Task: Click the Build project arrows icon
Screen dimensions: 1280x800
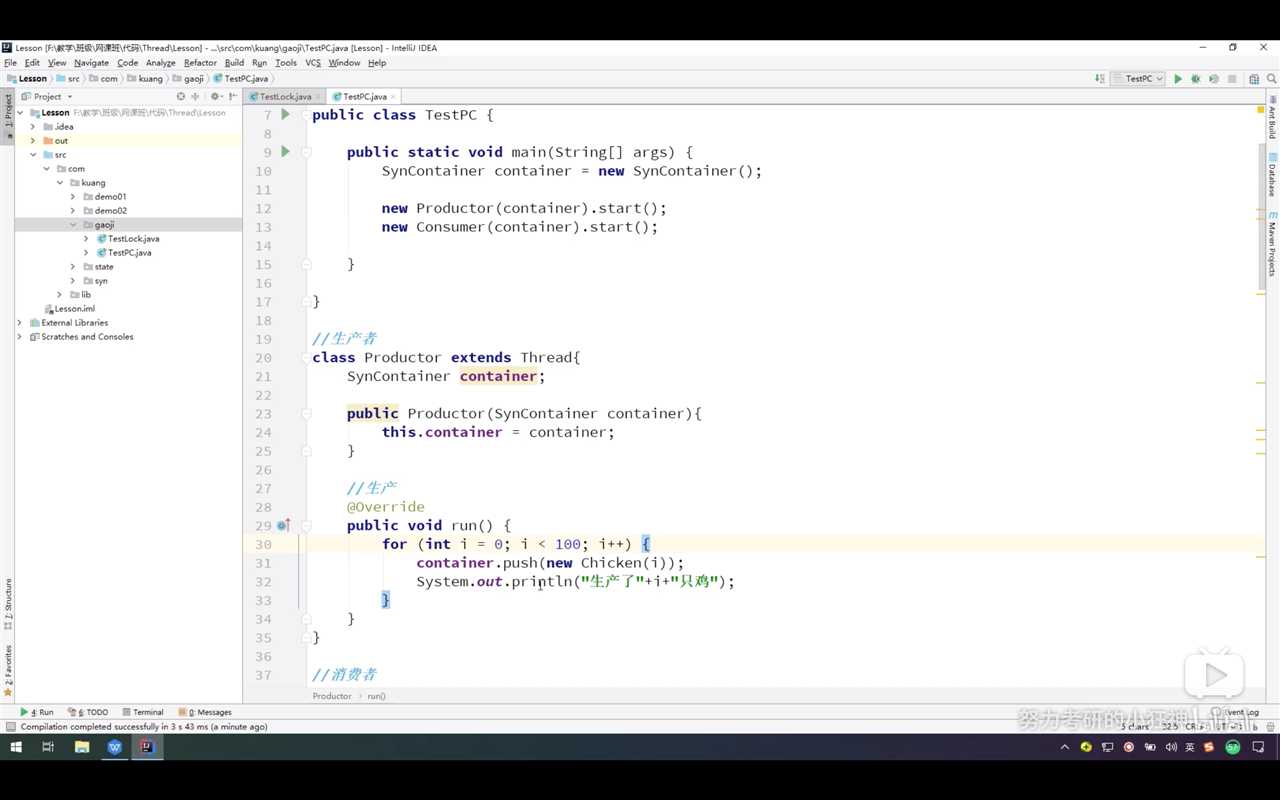Action: [x=1100, y=78]
